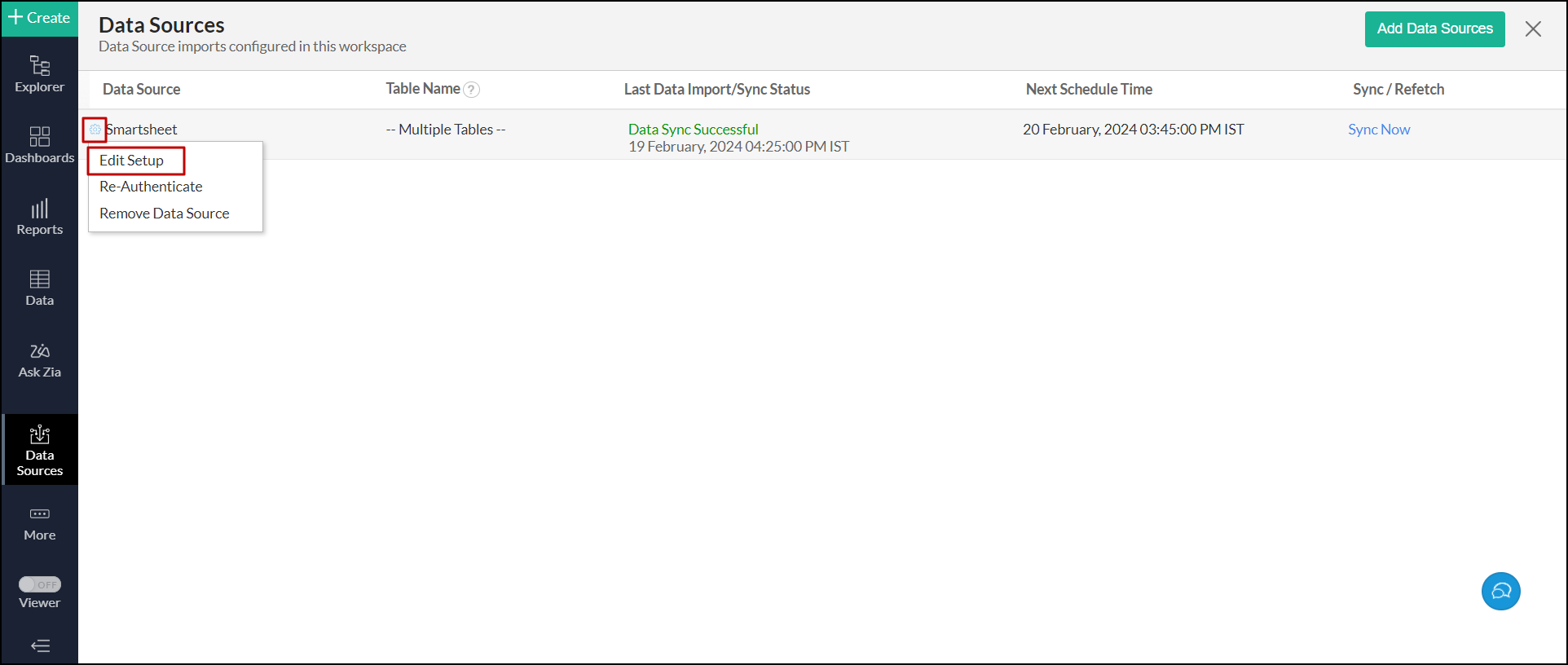Image resolution: width=1568 pixels, height=665 pixels.
Task: Open the More options in sidebar
Action: pos(39,523)
